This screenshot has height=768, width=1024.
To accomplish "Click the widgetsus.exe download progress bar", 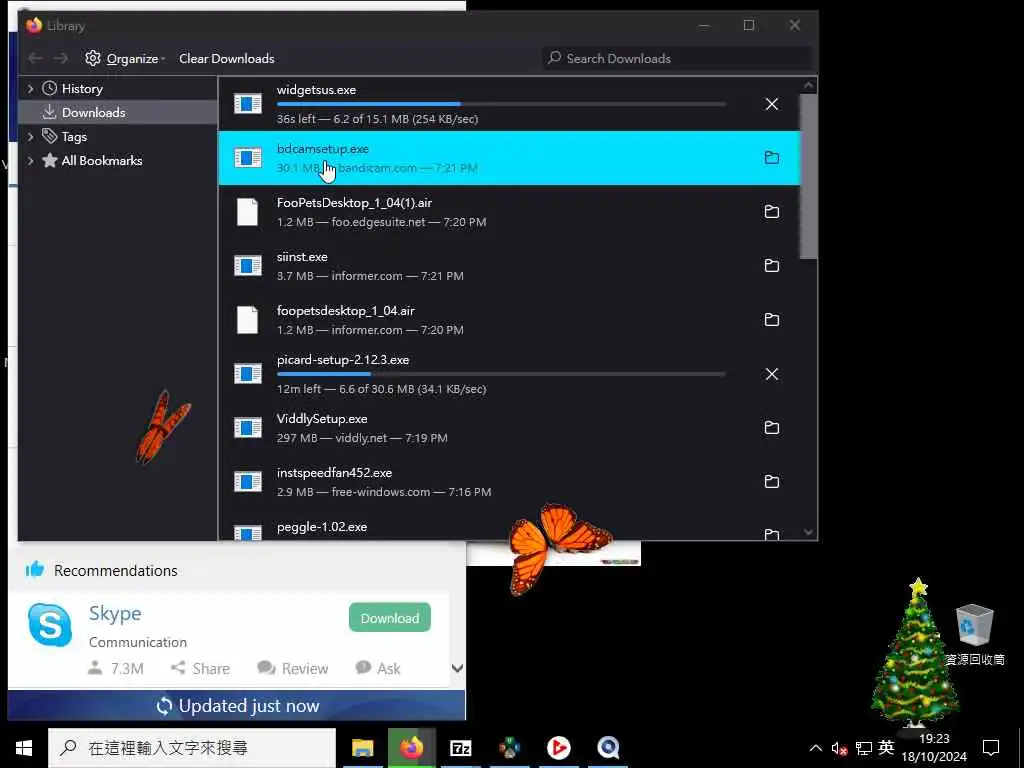I will tap(501, 104).
